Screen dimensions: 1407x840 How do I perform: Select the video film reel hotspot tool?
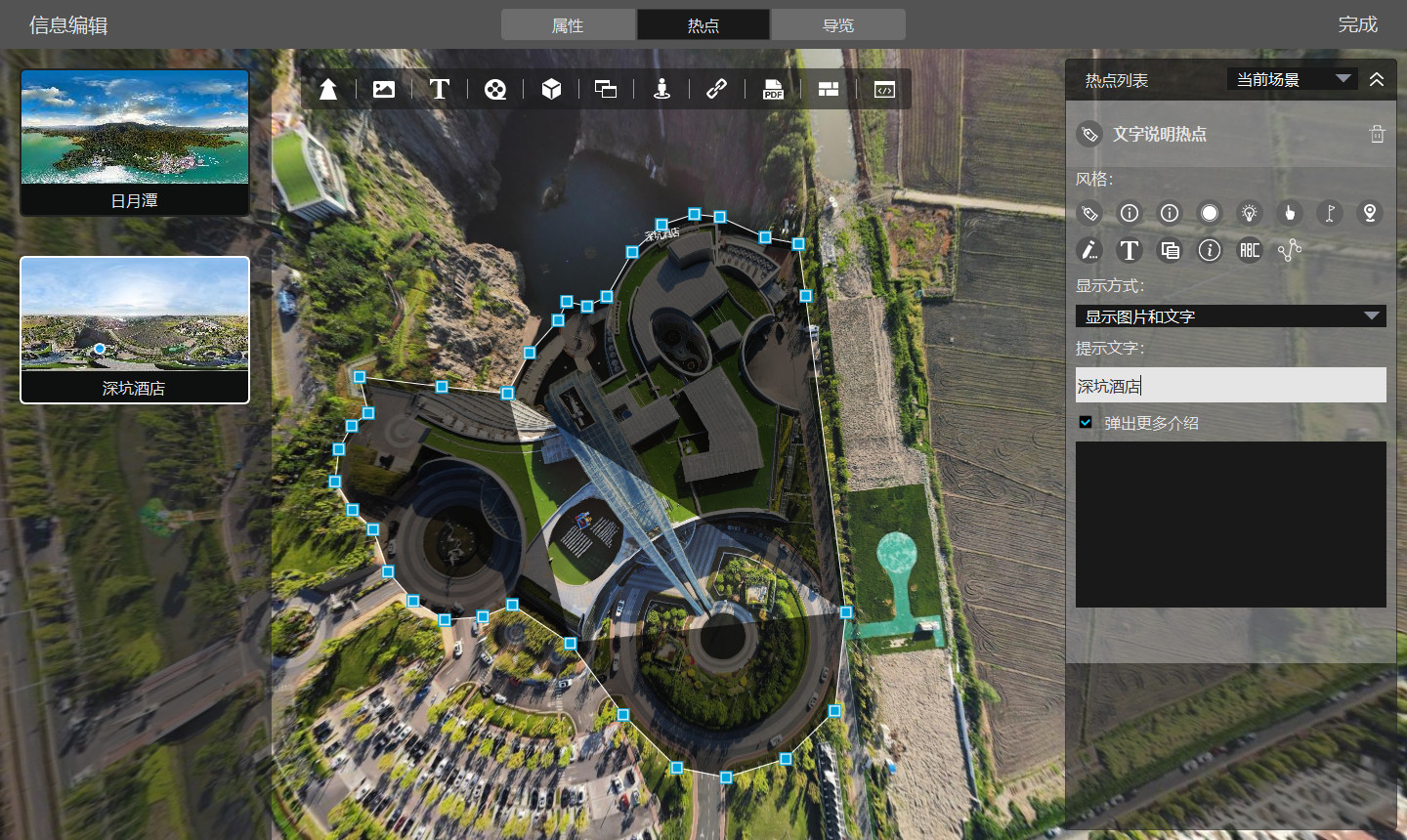495,90
